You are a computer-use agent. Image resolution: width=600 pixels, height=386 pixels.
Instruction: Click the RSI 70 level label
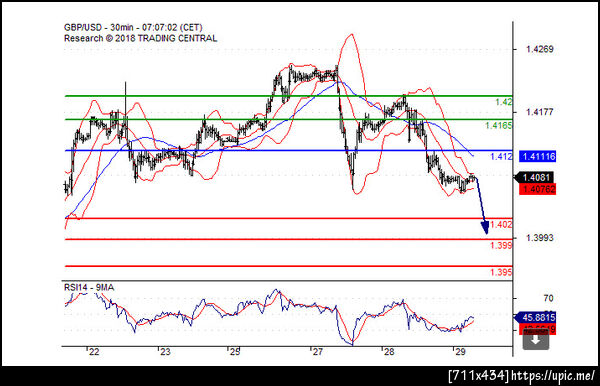click(548, 298)
